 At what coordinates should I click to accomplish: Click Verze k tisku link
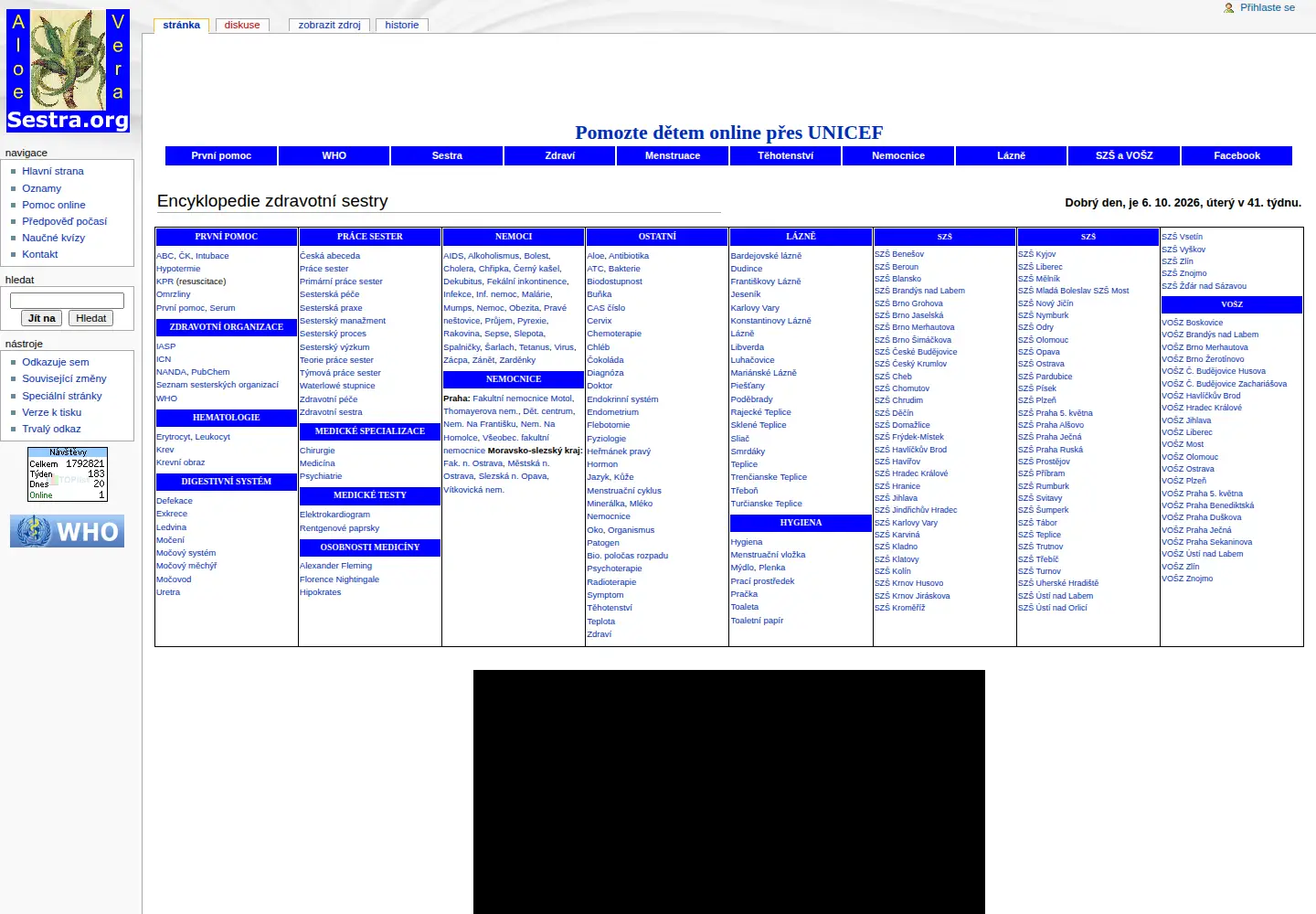[x=52, y=412]
